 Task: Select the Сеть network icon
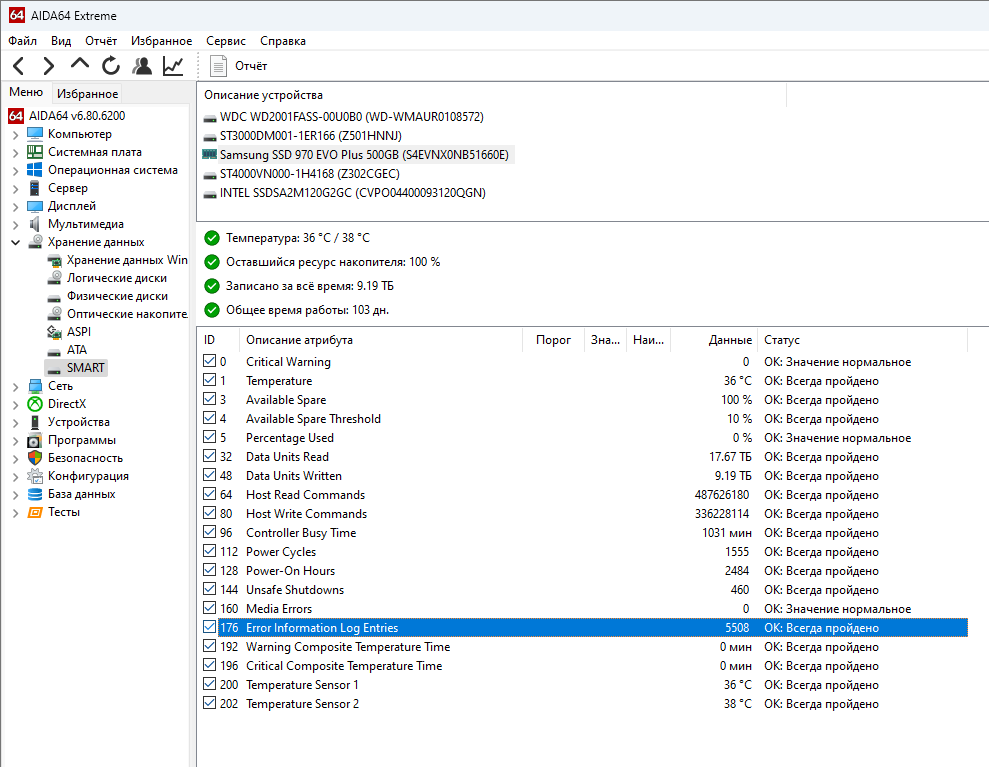pos(35,386)
